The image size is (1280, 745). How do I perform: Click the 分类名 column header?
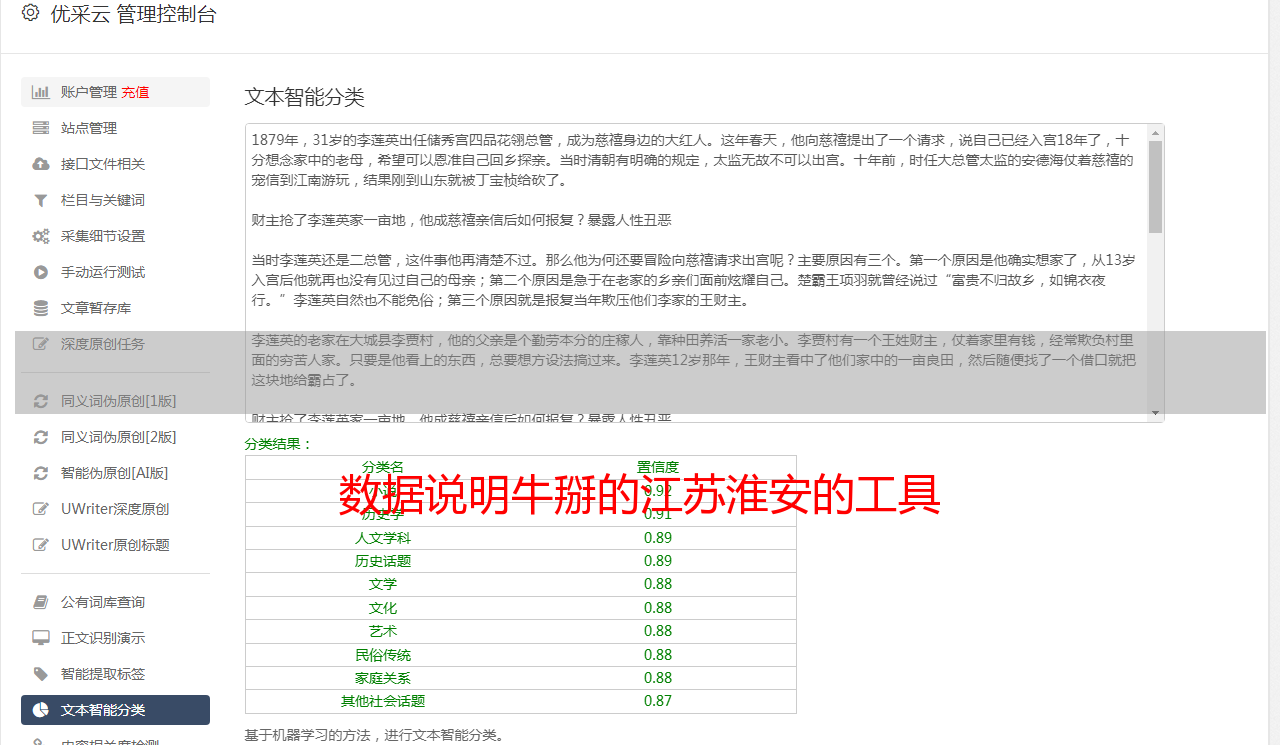point(383,467)
